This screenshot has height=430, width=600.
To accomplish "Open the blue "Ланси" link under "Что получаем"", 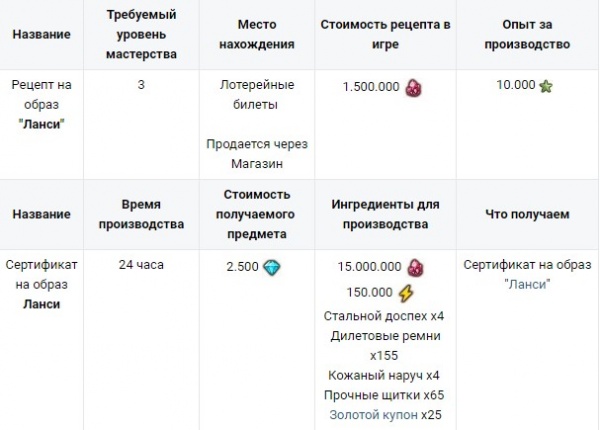I will (x=527, y=284).
